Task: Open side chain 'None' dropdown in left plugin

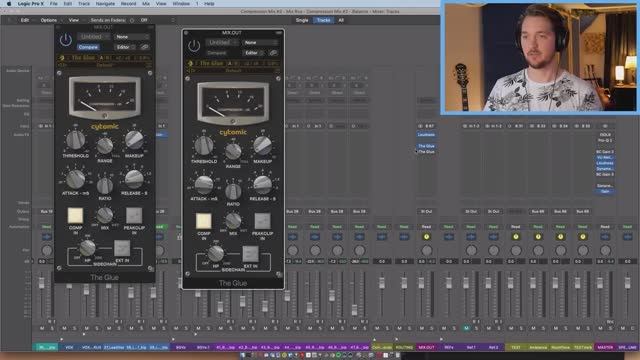Action: click(132, 37)
